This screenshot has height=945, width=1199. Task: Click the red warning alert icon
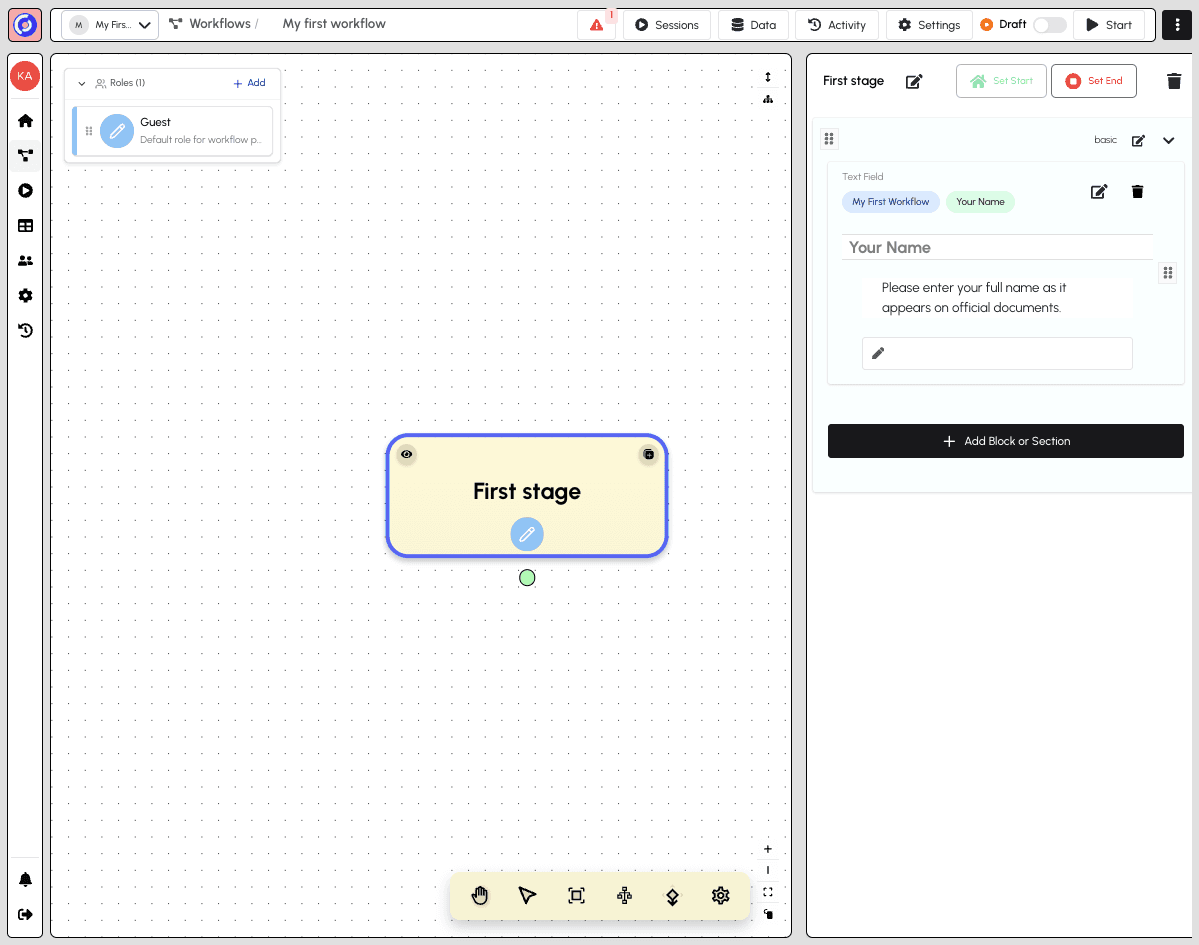coord(597,25)
